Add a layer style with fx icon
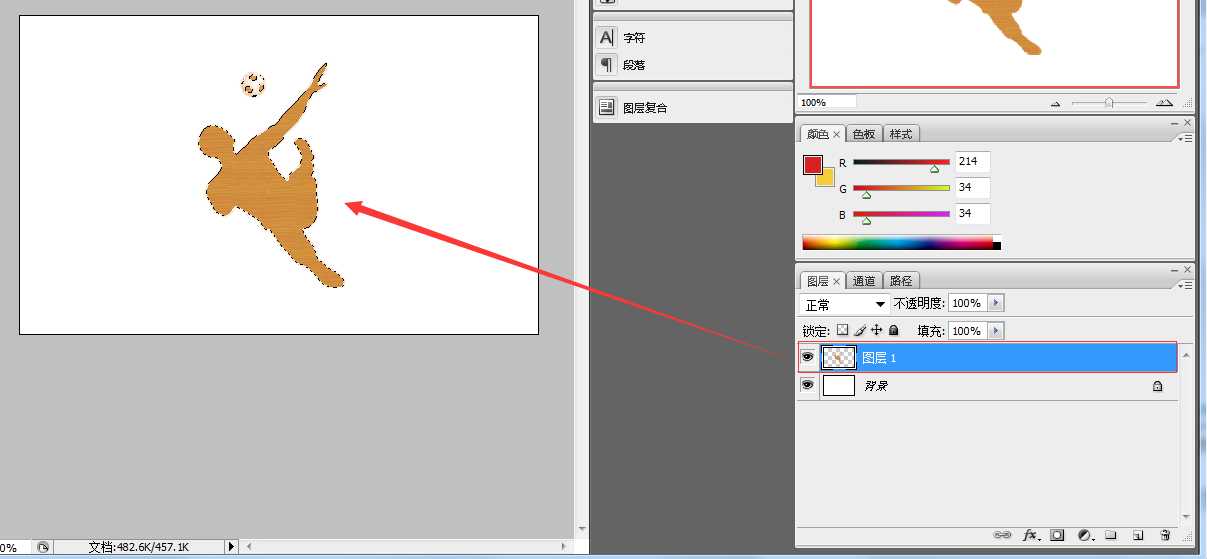This screenshot has height=559, width=1207. click(1030, 536)
